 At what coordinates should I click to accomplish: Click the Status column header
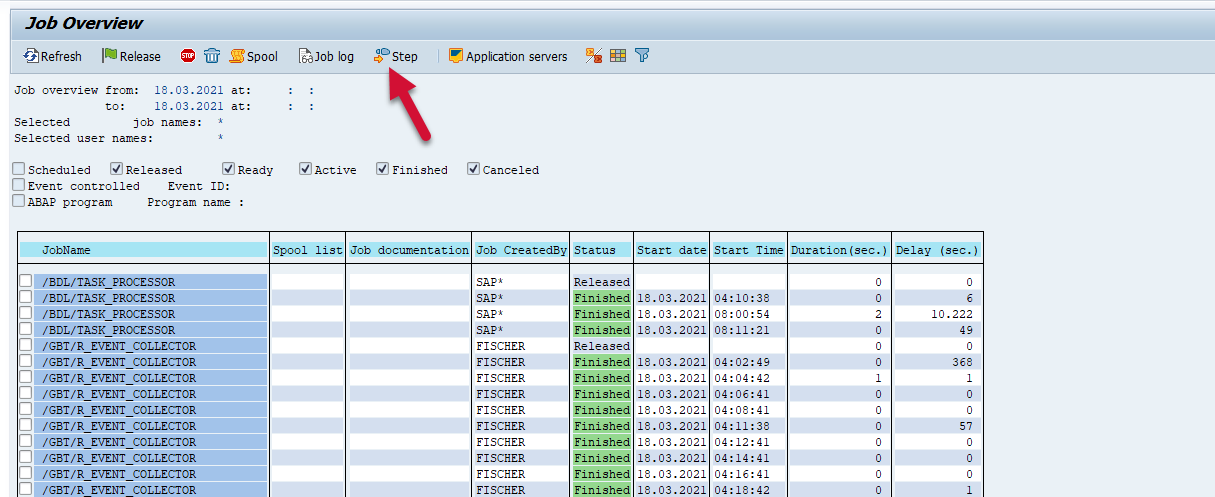[x=601, y=250]
